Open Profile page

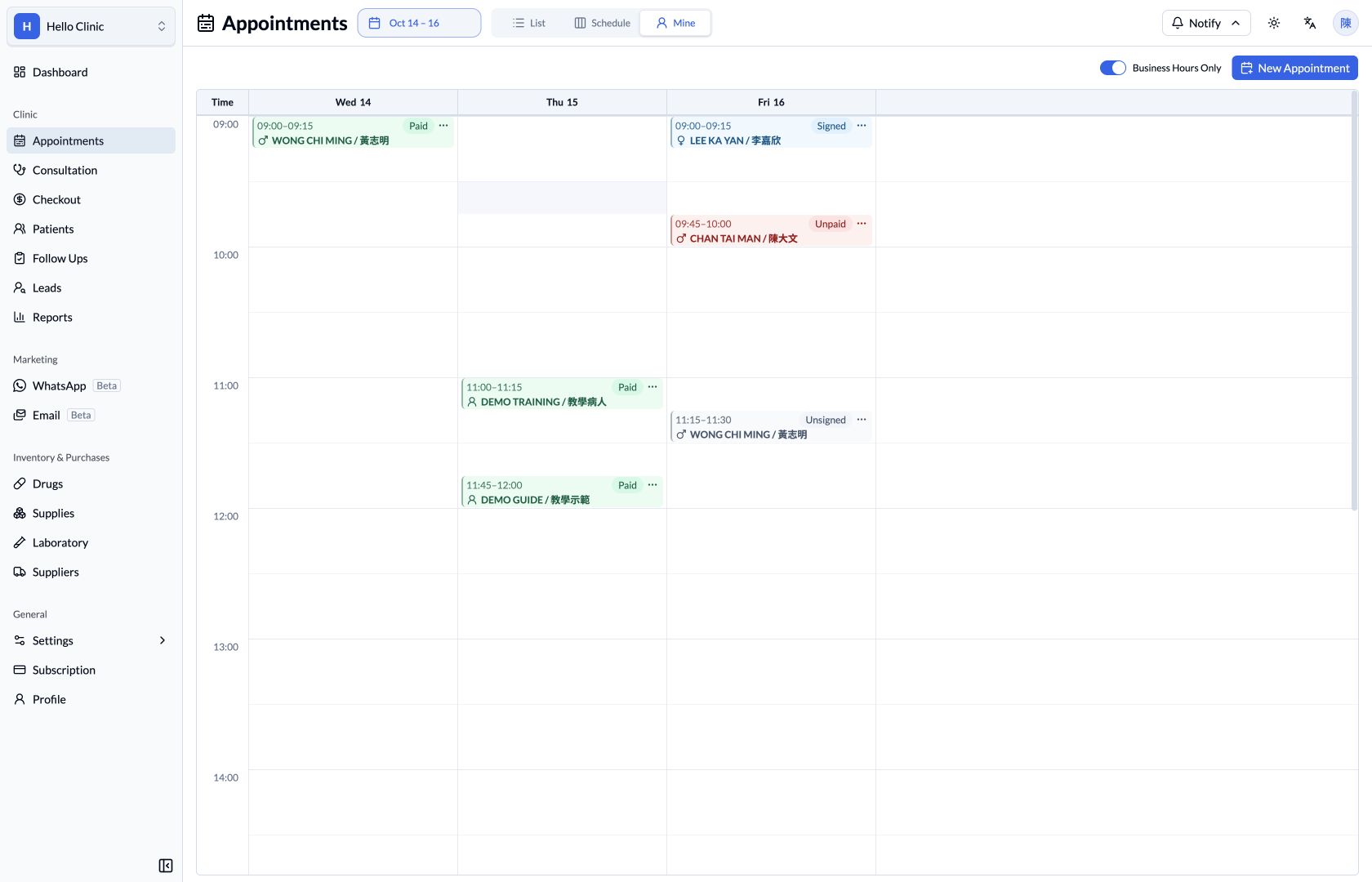click(91, 699)
